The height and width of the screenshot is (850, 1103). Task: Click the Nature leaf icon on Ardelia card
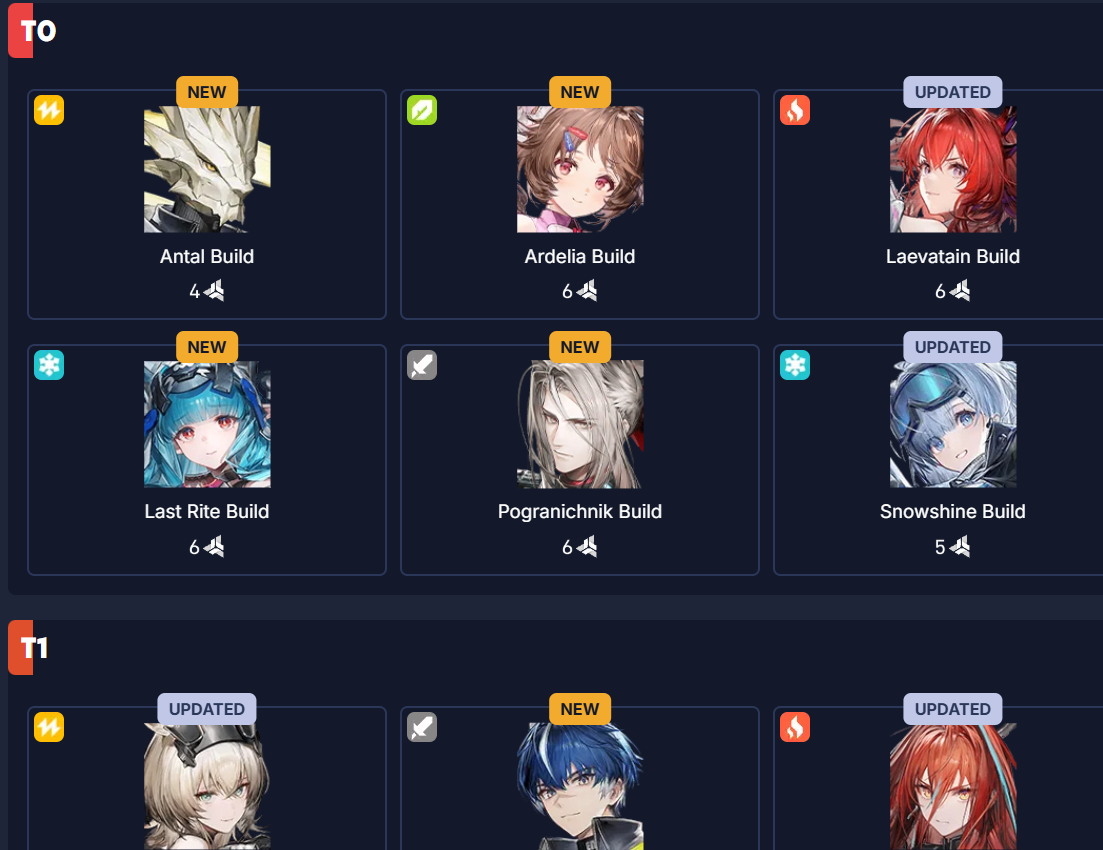422,110
